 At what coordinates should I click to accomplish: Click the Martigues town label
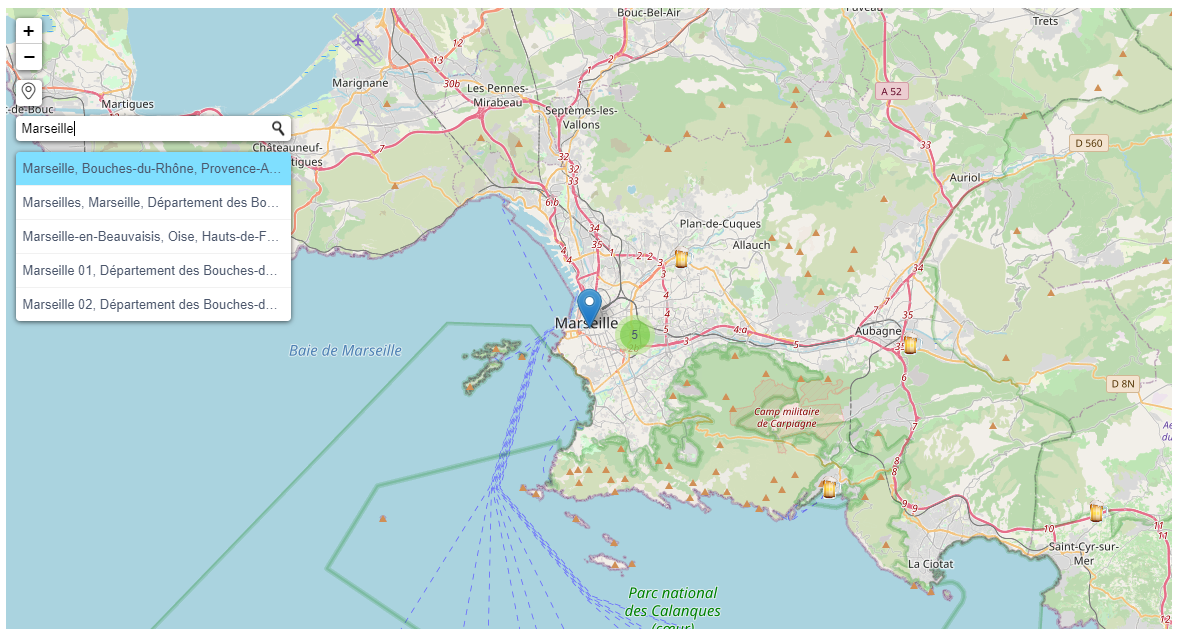[128, 104]
